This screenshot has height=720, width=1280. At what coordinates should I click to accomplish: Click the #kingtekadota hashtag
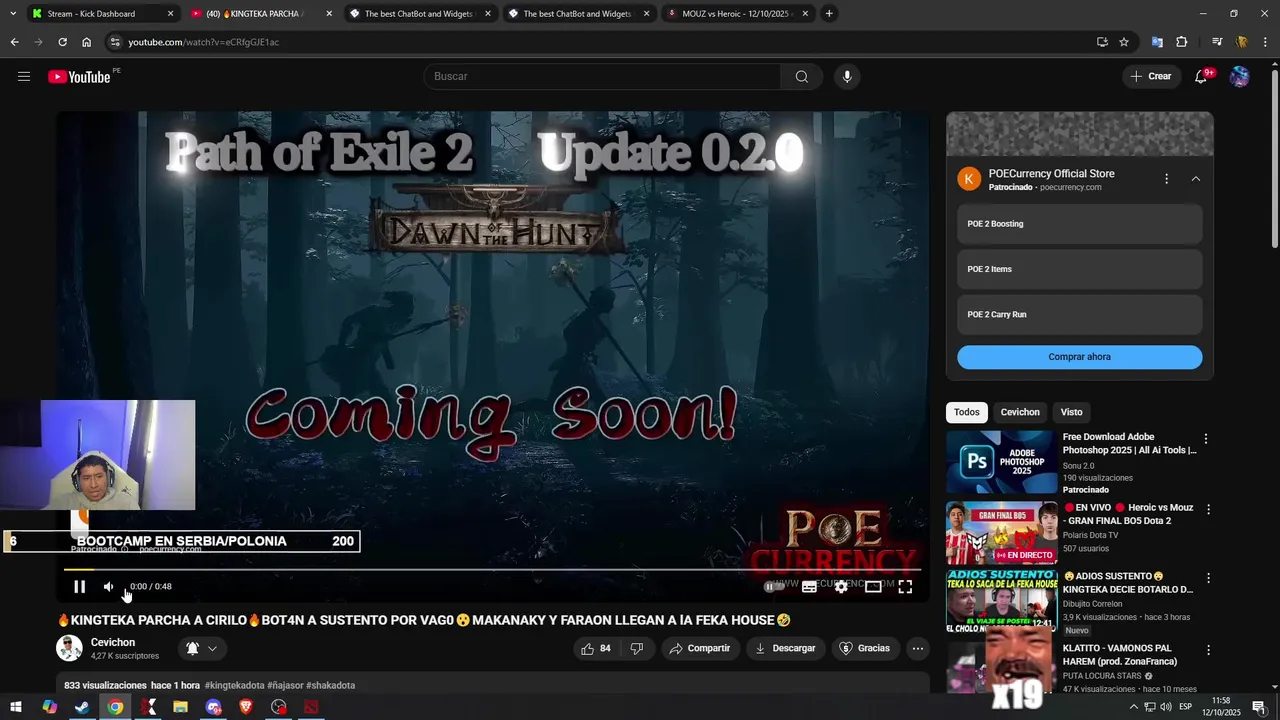click(x=235, y=686)
